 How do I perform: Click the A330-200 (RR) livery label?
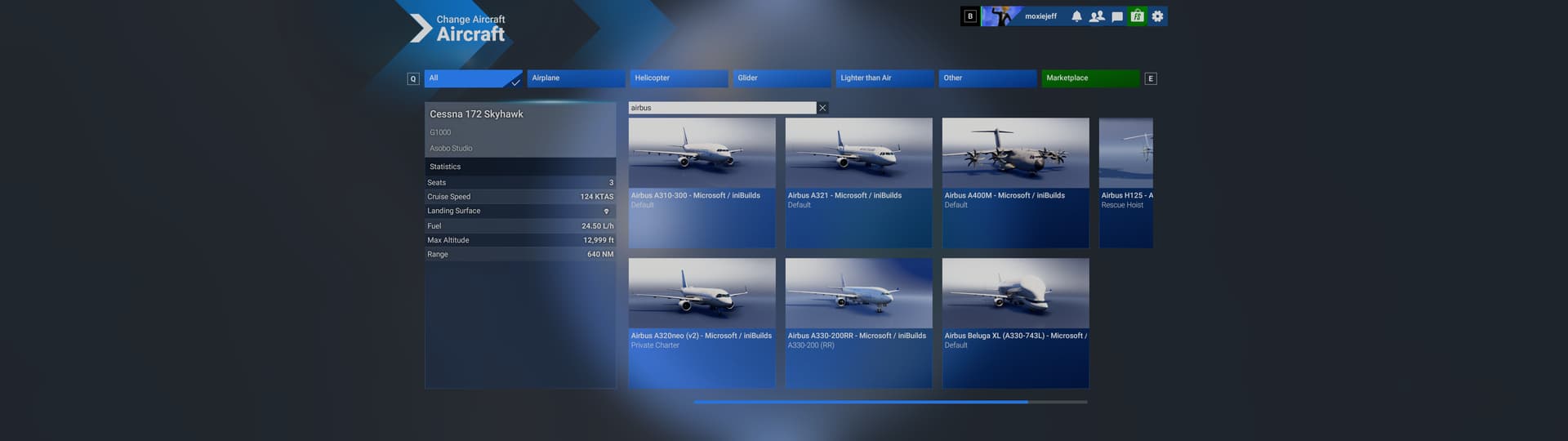click(x=810, y=345)
